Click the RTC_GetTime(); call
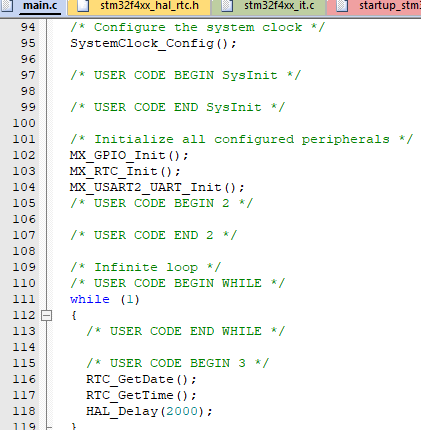Viewport: 421px width, 430px height. pyautogui.click(x=141, y=395)
